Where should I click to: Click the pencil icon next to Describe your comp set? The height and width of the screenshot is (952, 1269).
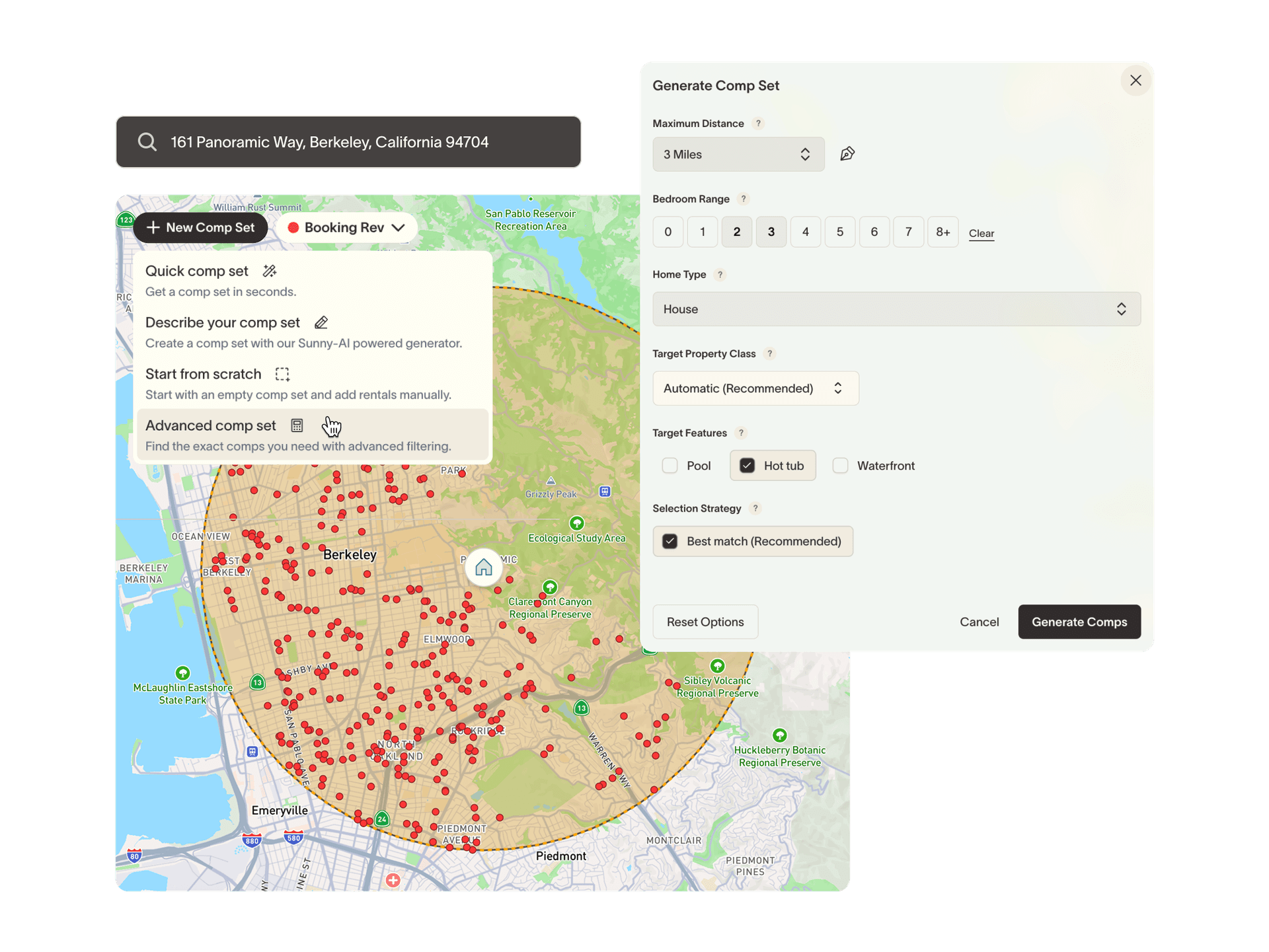click(x=322, y=322)
